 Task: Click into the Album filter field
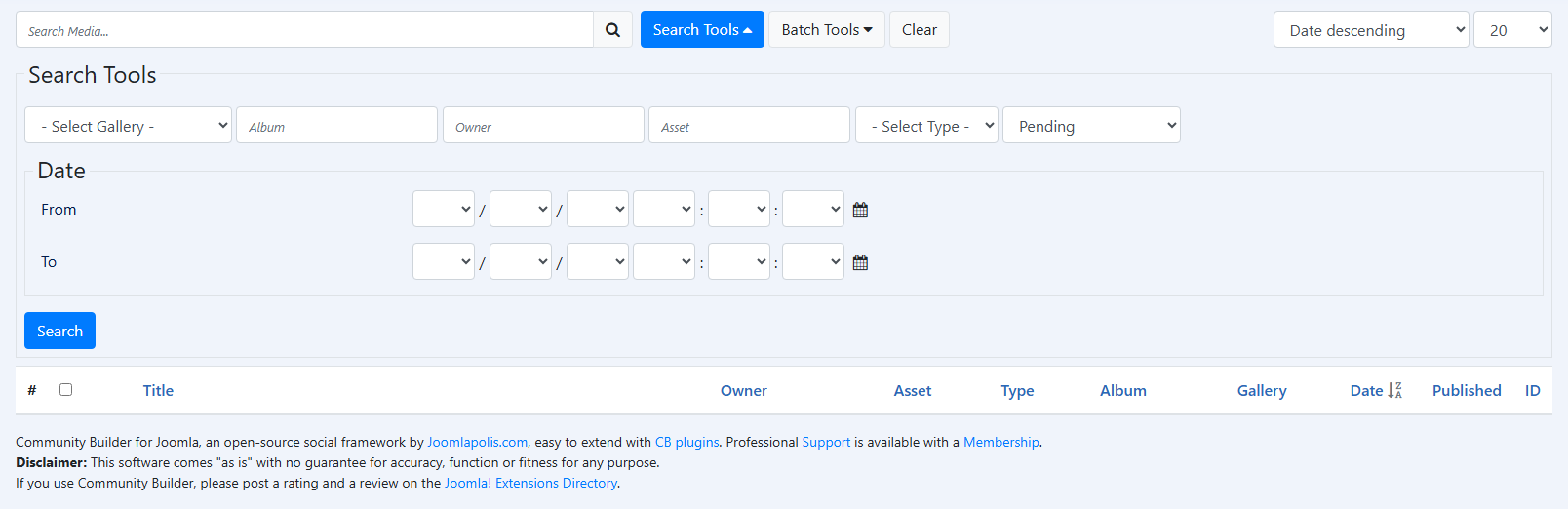click(x=336, y=126)
